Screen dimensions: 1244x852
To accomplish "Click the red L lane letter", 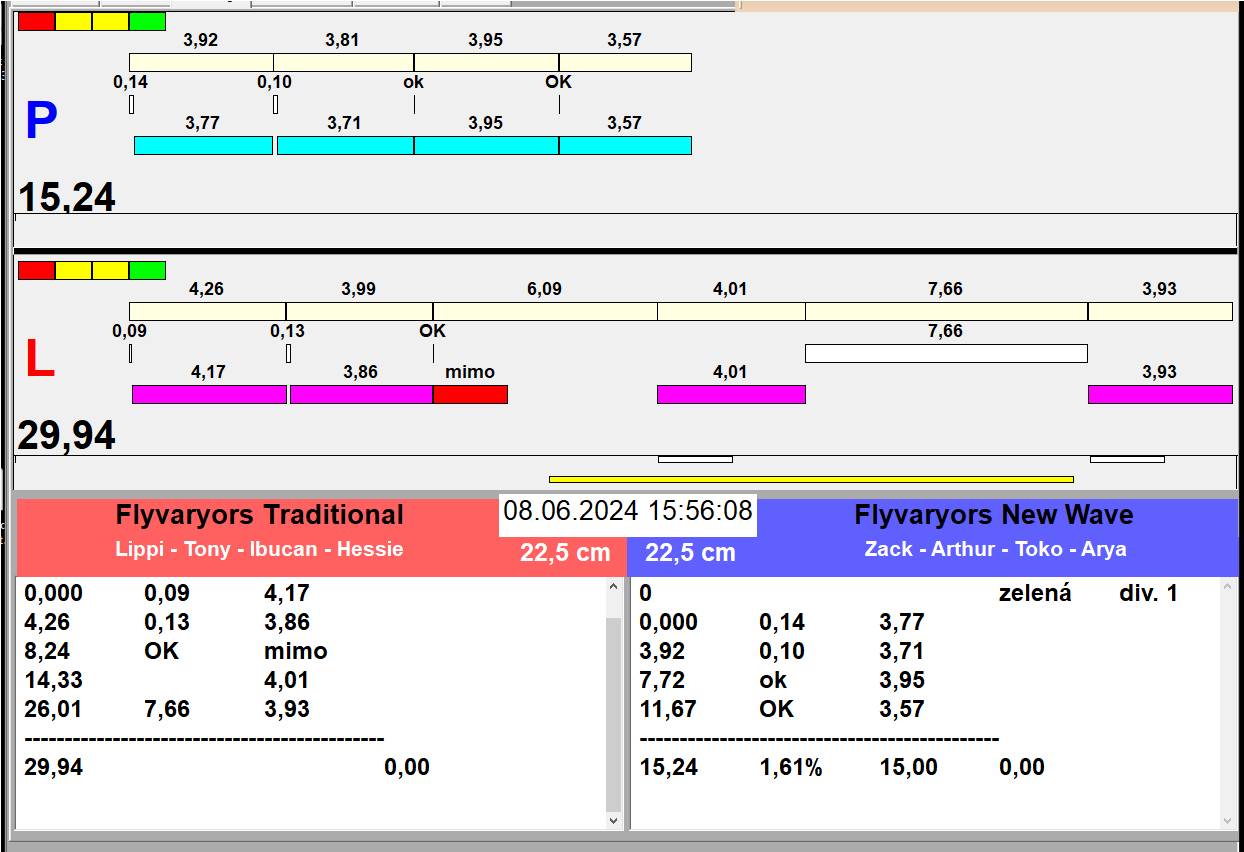I will 39,360.
